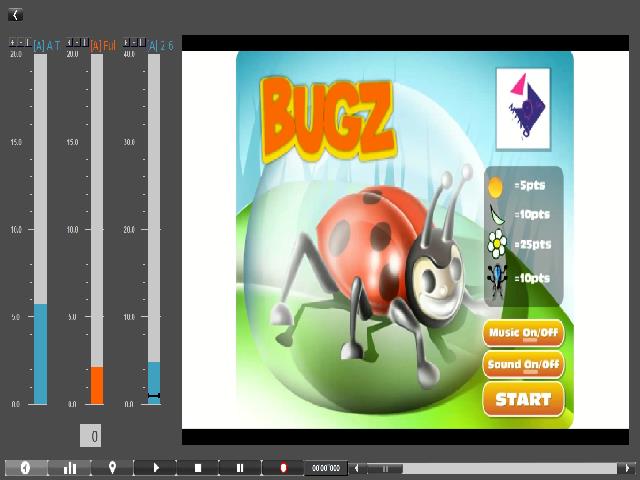
Task: Open the bar chart view icon
Action: click(70, 468)
